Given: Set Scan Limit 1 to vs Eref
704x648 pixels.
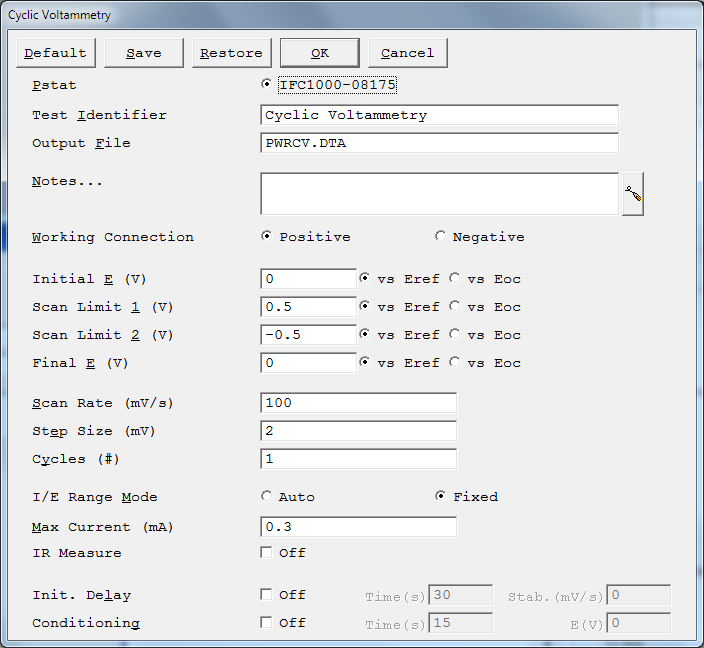Looking at the screenshot, I should tap(365, 306).
